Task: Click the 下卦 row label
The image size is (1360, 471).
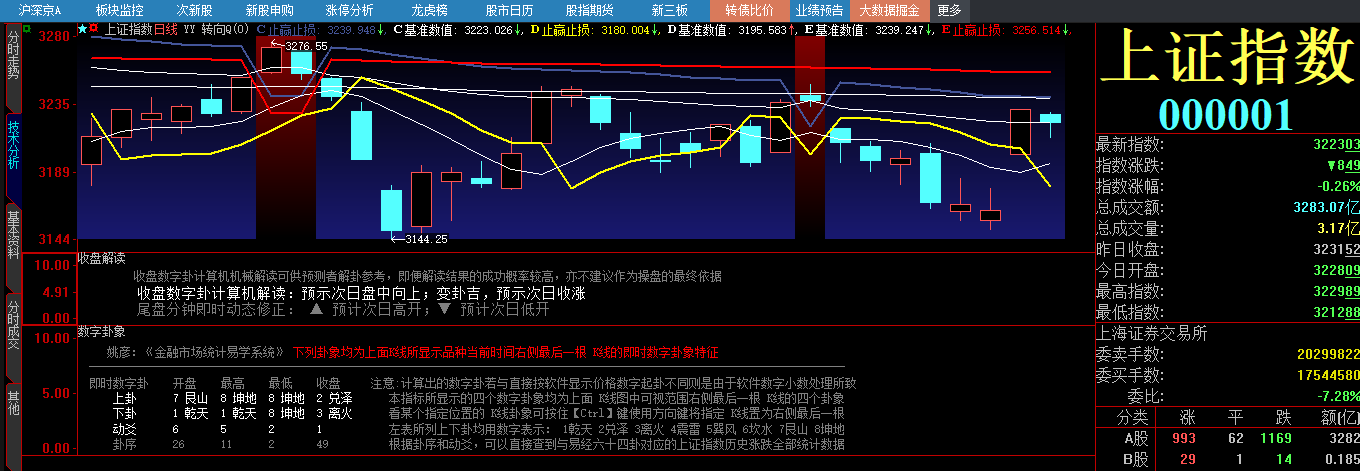Action: [x=124, y=413]
